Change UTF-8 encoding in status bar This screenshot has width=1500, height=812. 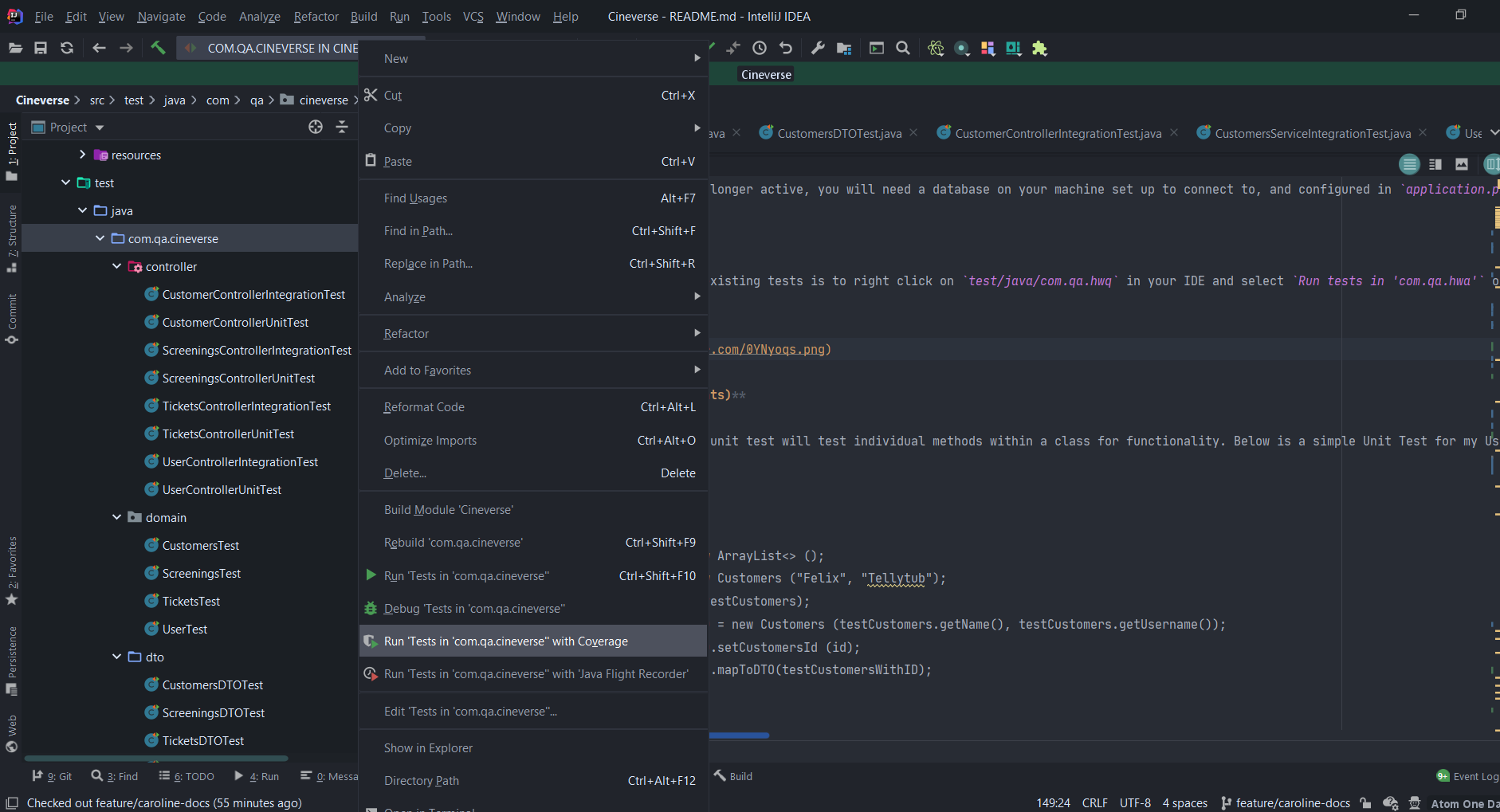click(1135, 802)
